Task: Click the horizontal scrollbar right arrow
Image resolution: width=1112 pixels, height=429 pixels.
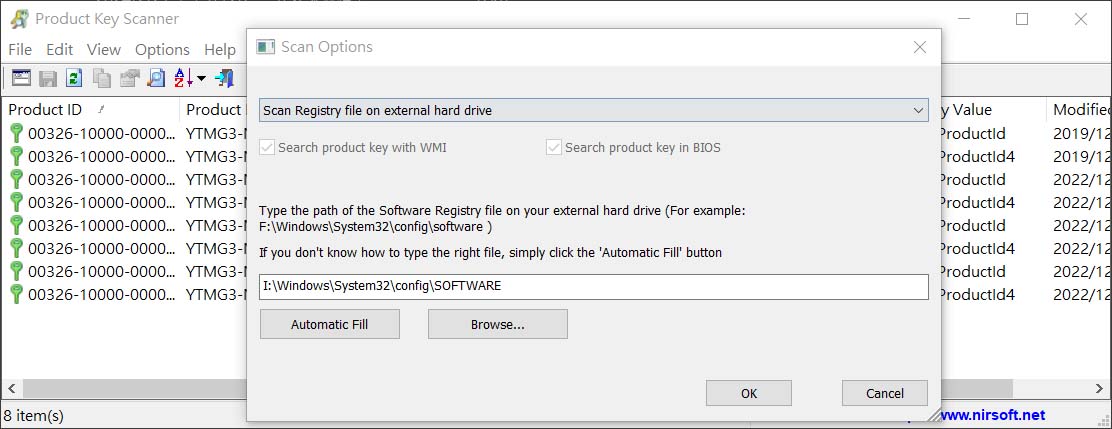Action: 1101,389
